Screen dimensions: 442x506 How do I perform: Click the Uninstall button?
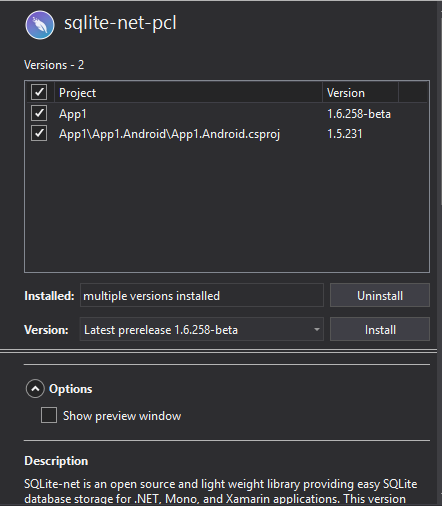point(380,295)
